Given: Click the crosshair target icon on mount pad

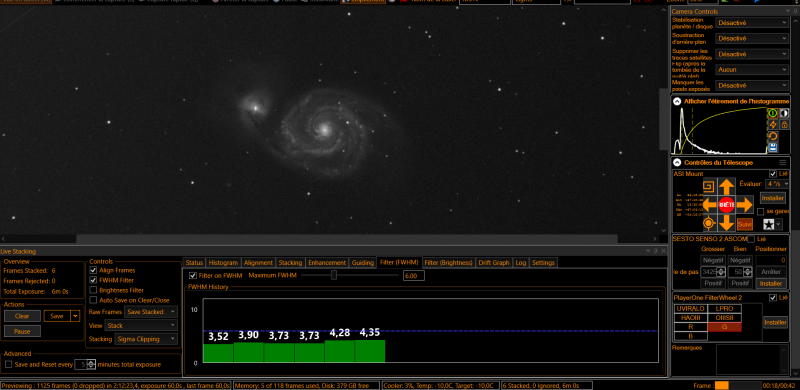Looking at the screenshot, I should 708,223.
